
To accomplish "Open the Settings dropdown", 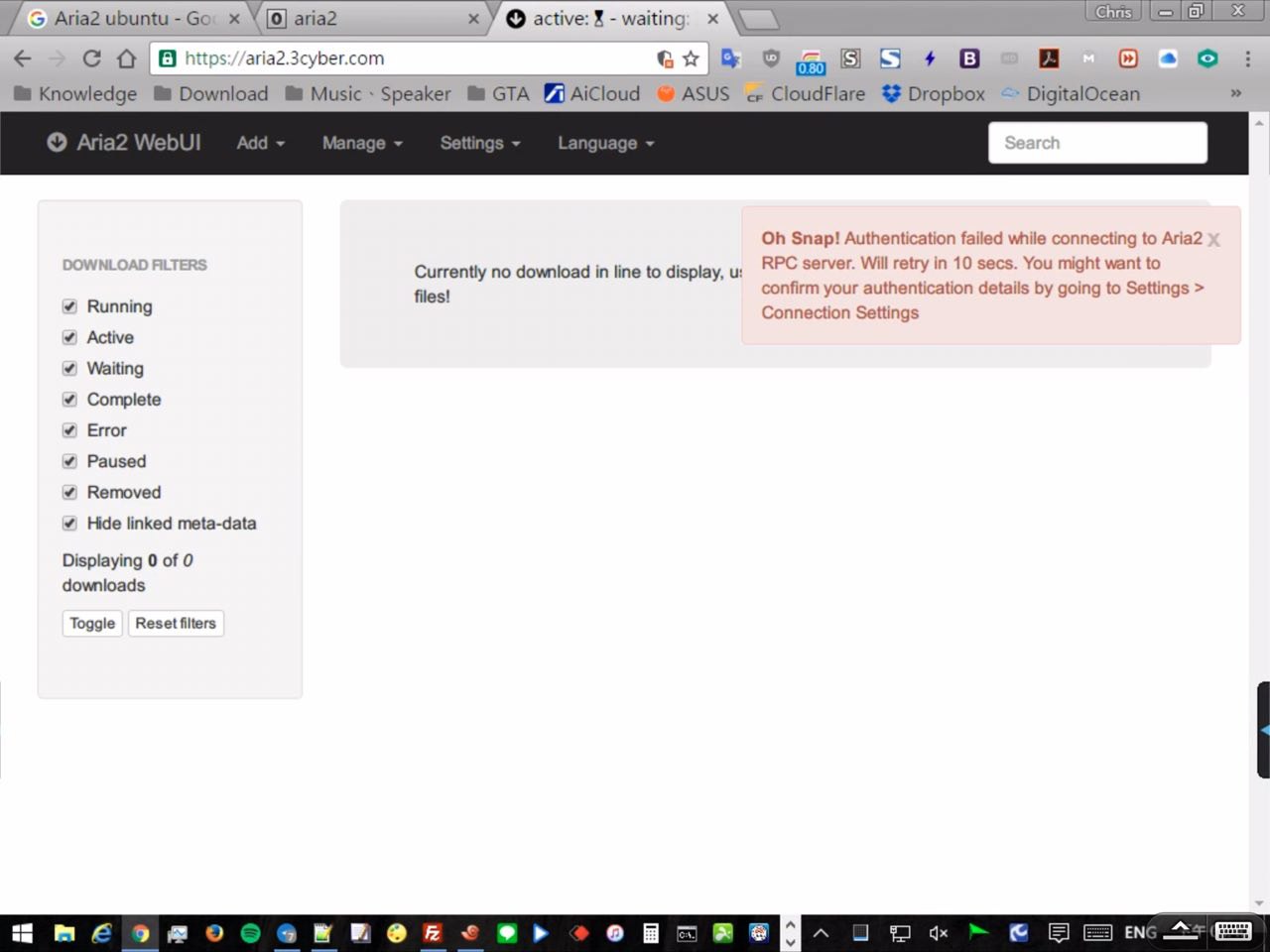I will pos(479,143).
